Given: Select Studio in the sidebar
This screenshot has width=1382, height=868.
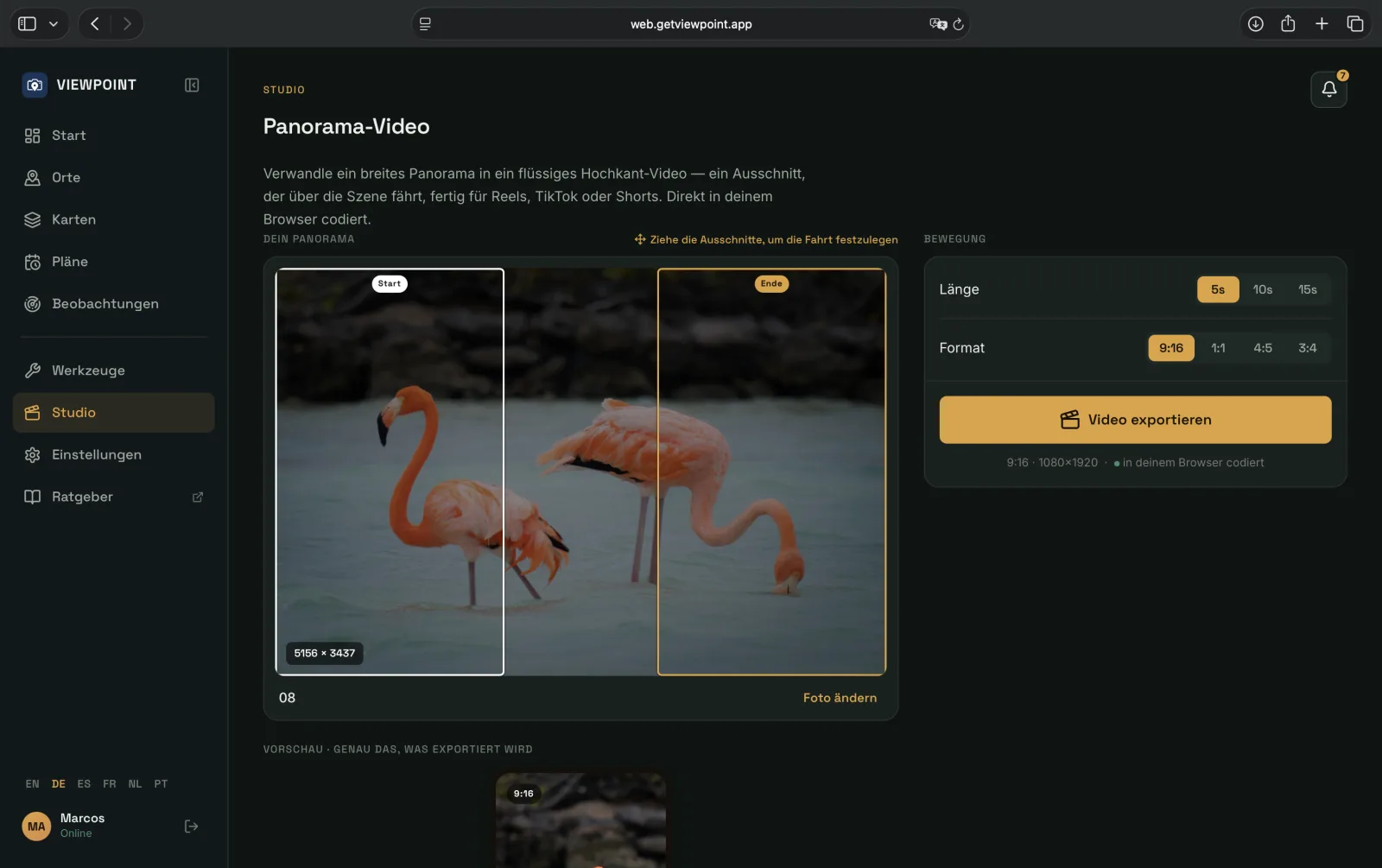Looking at the screenshot, I should click(x=114, y=413).
